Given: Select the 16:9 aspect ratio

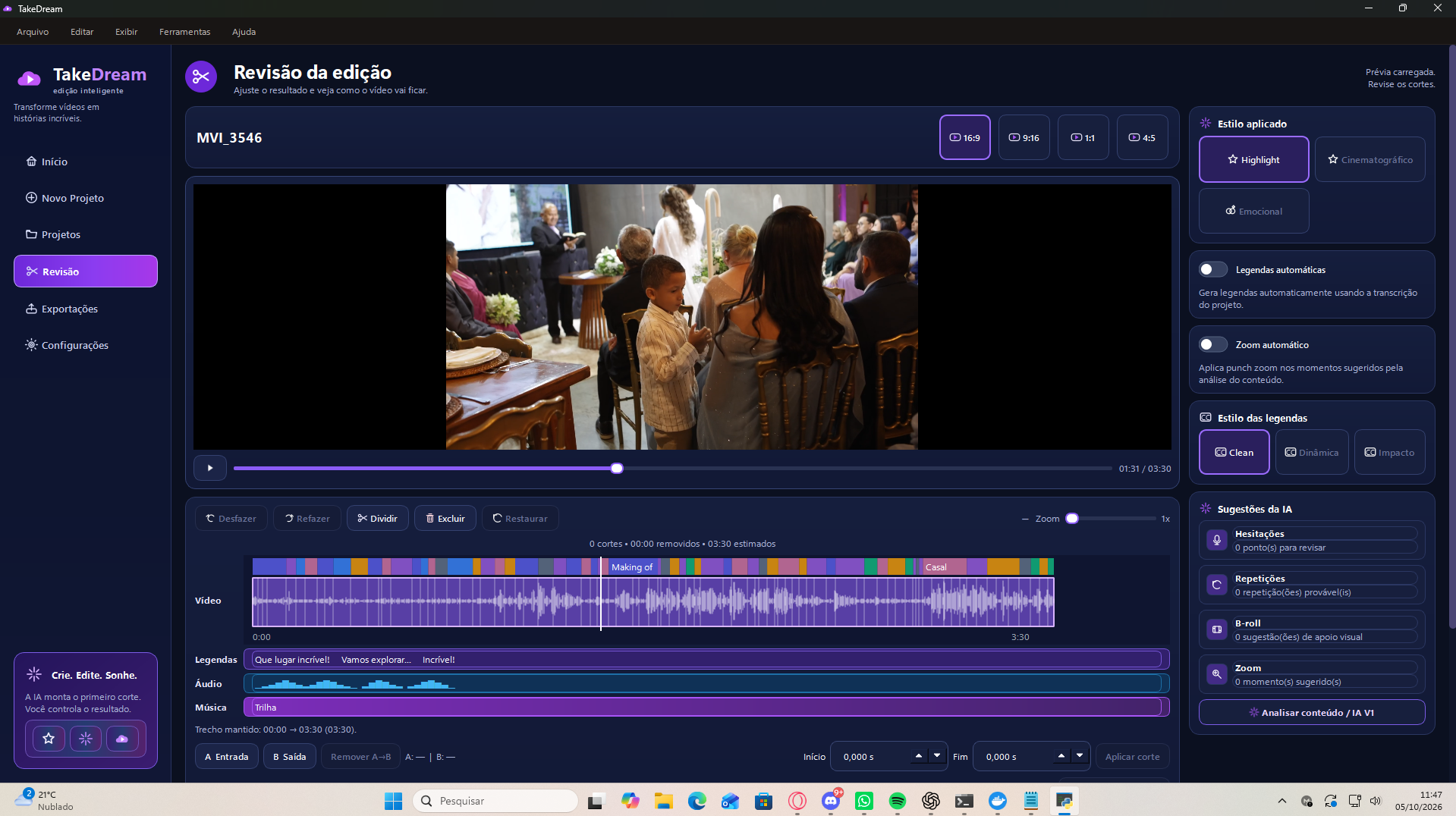Looking at the screenshot, I should [965, 137].
